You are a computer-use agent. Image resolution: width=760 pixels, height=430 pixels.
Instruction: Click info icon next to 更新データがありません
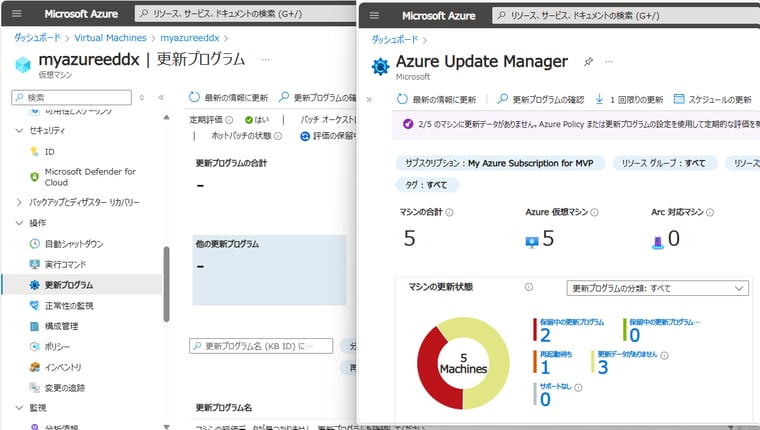tap(665, 355)
